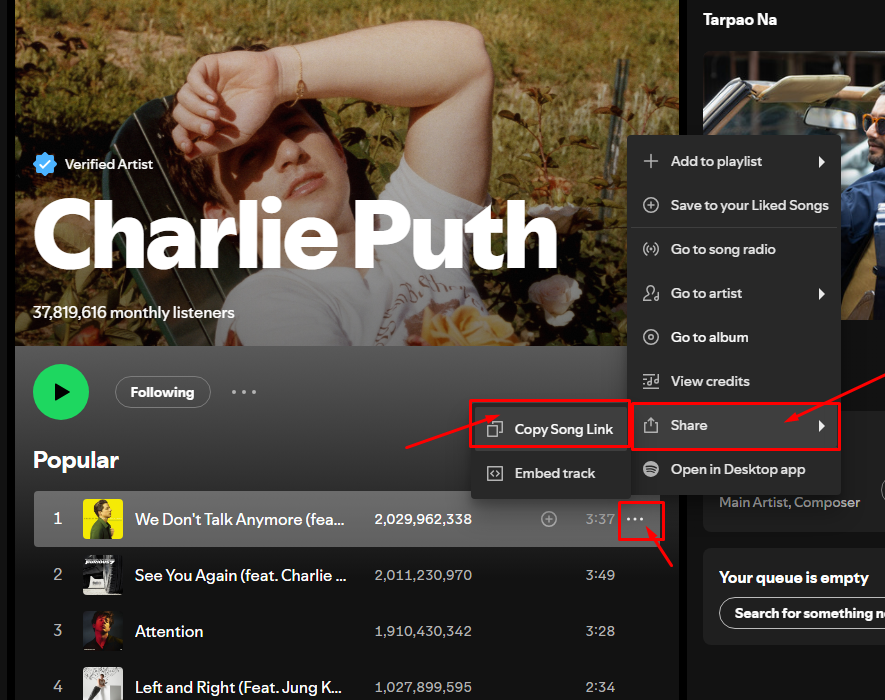Open the Left and Right album cover
This screenshot has height=700, width=885.
(x=103, y=684)
